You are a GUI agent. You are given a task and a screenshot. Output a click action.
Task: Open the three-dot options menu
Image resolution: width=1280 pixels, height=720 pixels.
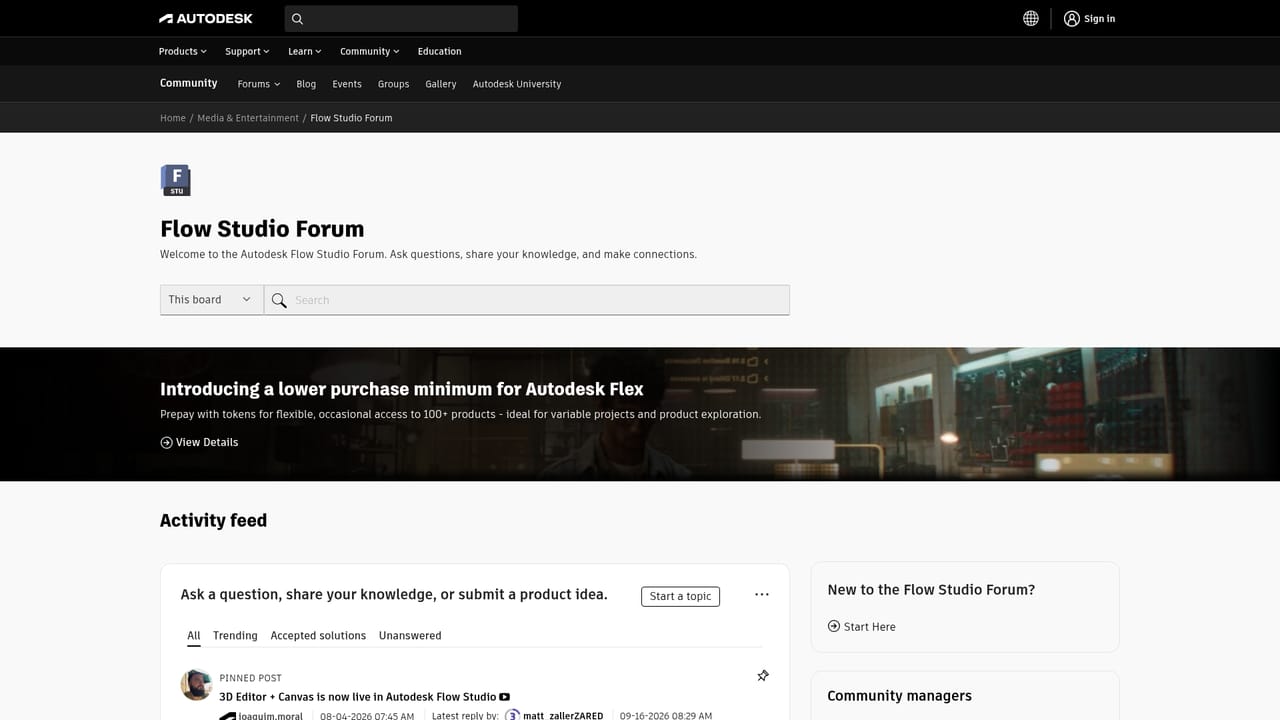click(762, 594)
